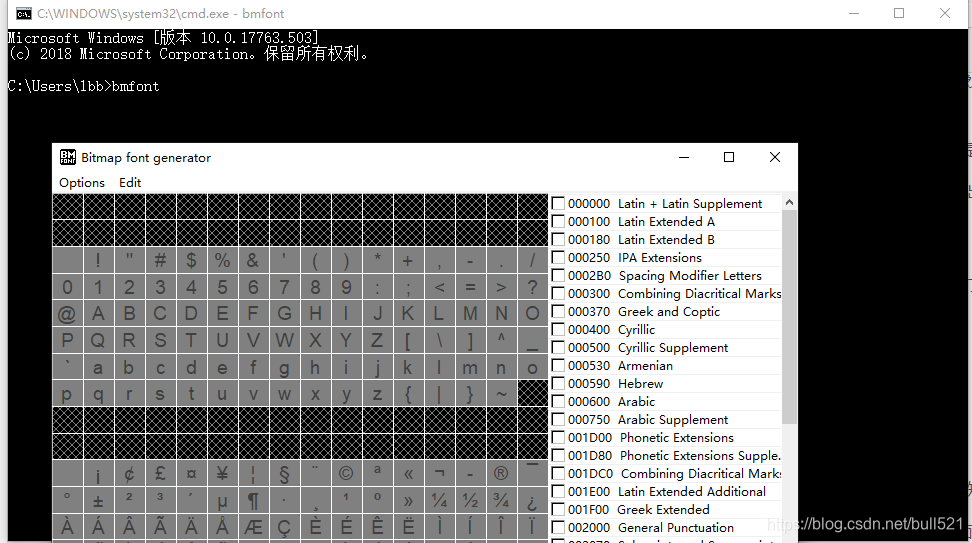Select the digit 0 glyph cell
Screen dimensions: 972x543
pyautogui.click(x=68, y=287)
